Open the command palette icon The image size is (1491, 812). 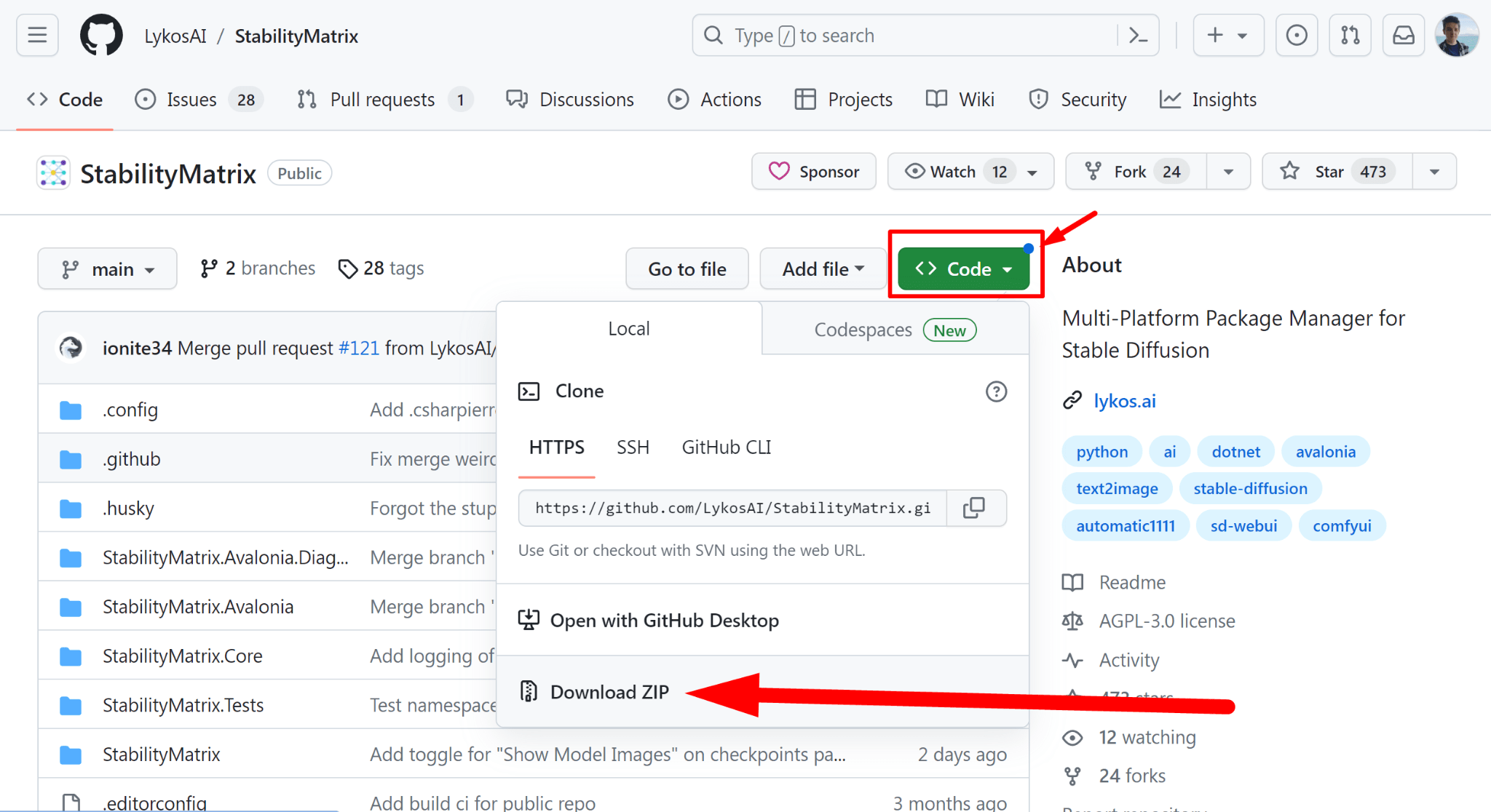coord(1138,36)
